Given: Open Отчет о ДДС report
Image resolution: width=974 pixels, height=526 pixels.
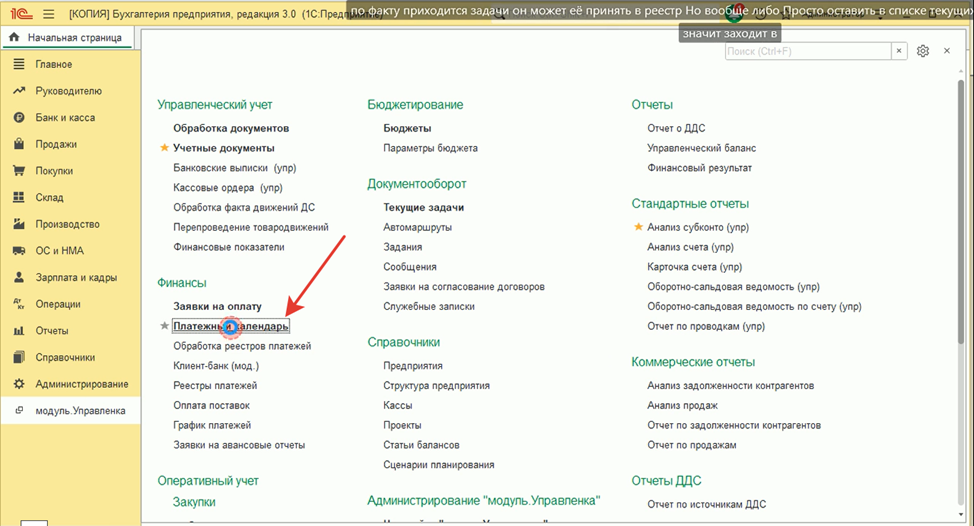Looking at the screenshot, I should pos(676,128).
